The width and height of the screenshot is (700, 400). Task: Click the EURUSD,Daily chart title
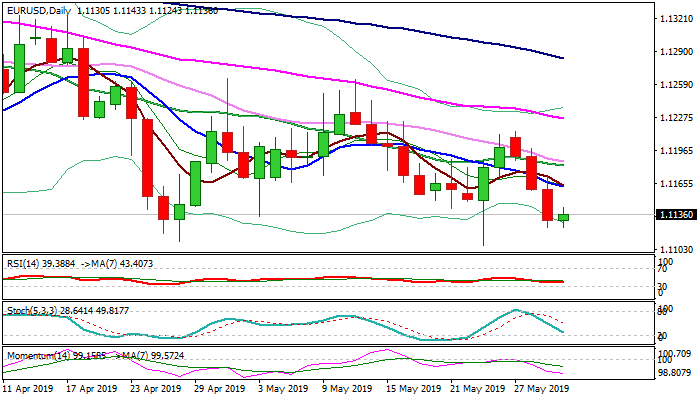(x=38, y=9)
